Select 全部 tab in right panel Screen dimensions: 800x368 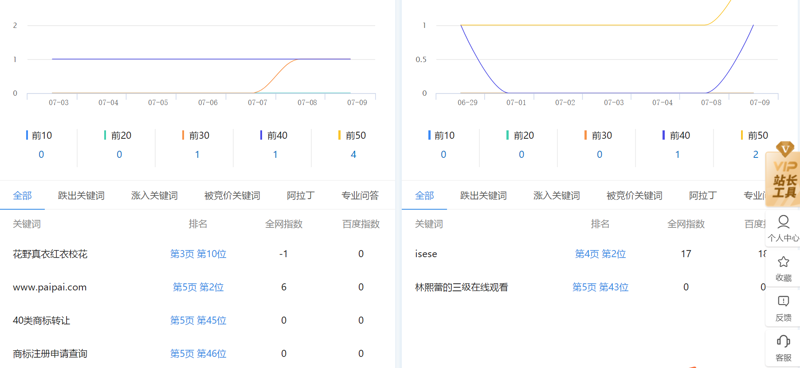point(424,195)
